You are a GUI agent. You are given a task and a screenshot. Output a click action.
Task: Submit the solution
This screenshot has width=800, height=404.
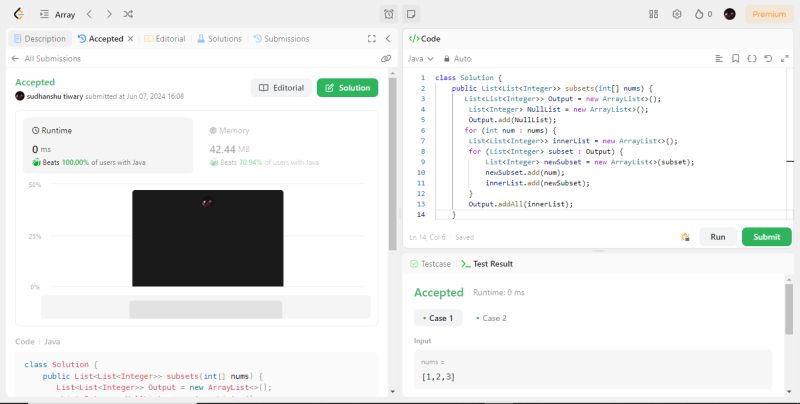click(766, 237)
